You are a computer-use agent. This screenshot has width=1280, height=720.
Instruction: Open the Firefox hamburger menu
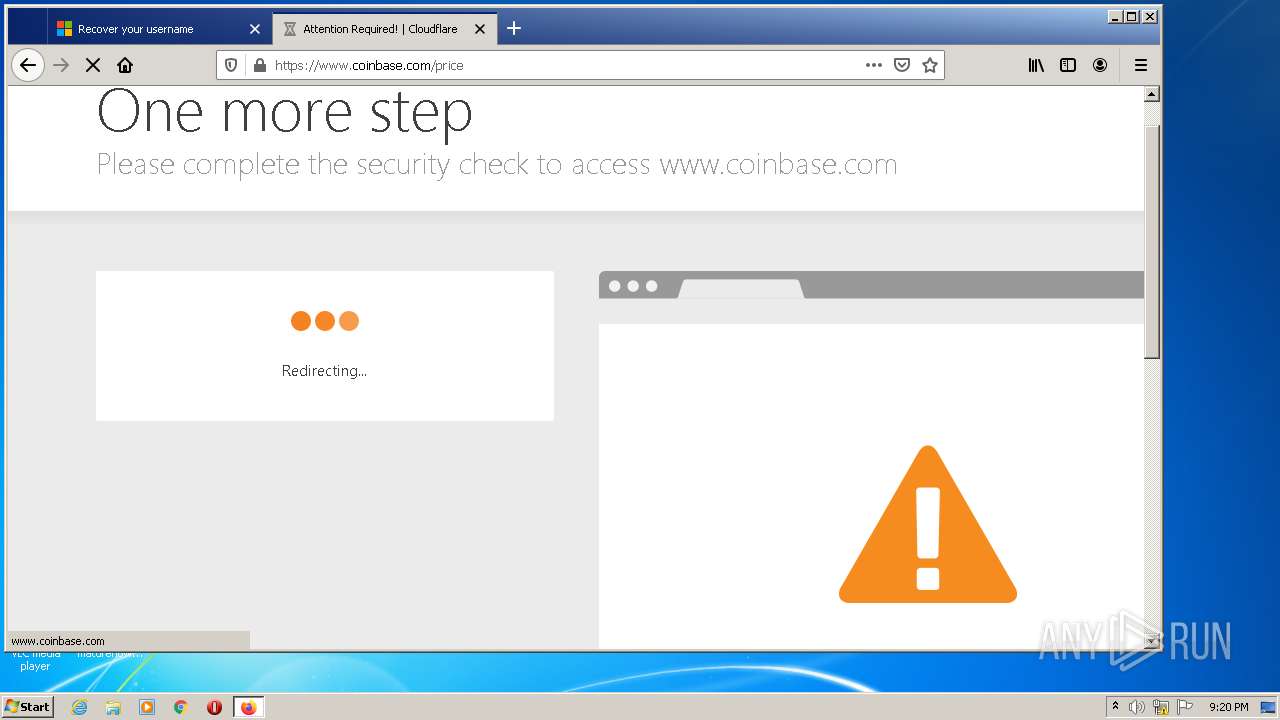pyautogui.click(x=1140, y=65)
